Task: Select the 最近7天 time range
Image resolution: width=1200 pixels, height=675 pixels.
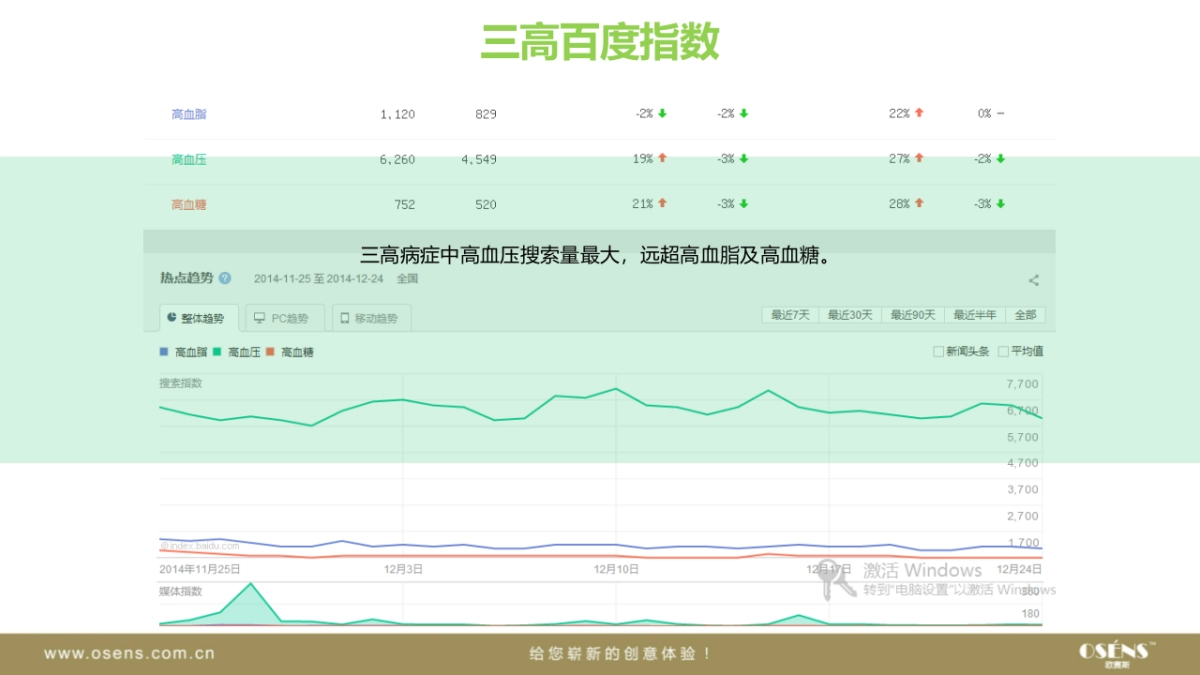Action: [790, 314]
